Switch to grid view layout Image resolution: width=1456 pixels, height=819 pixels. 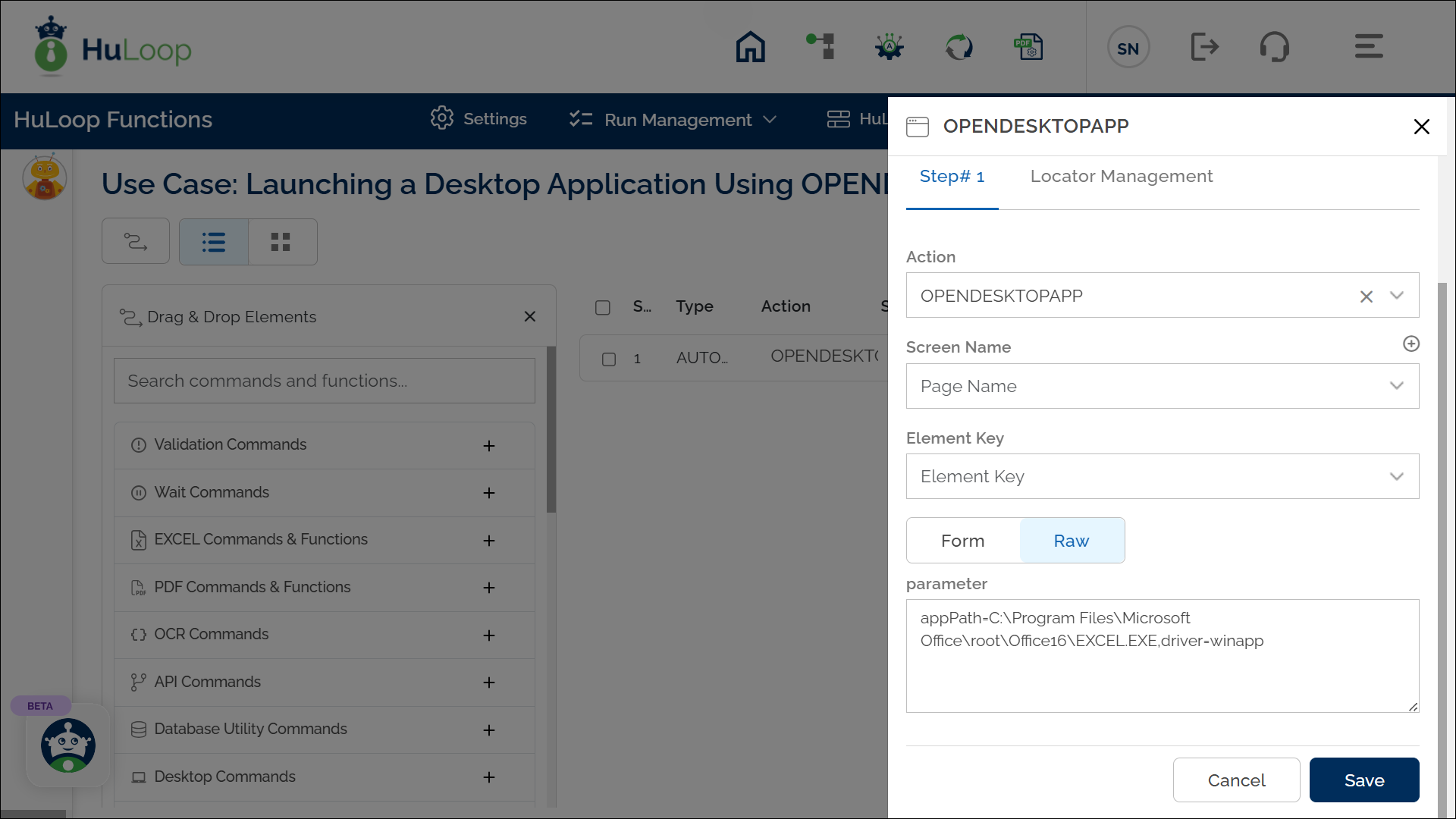tap(281, 242)
